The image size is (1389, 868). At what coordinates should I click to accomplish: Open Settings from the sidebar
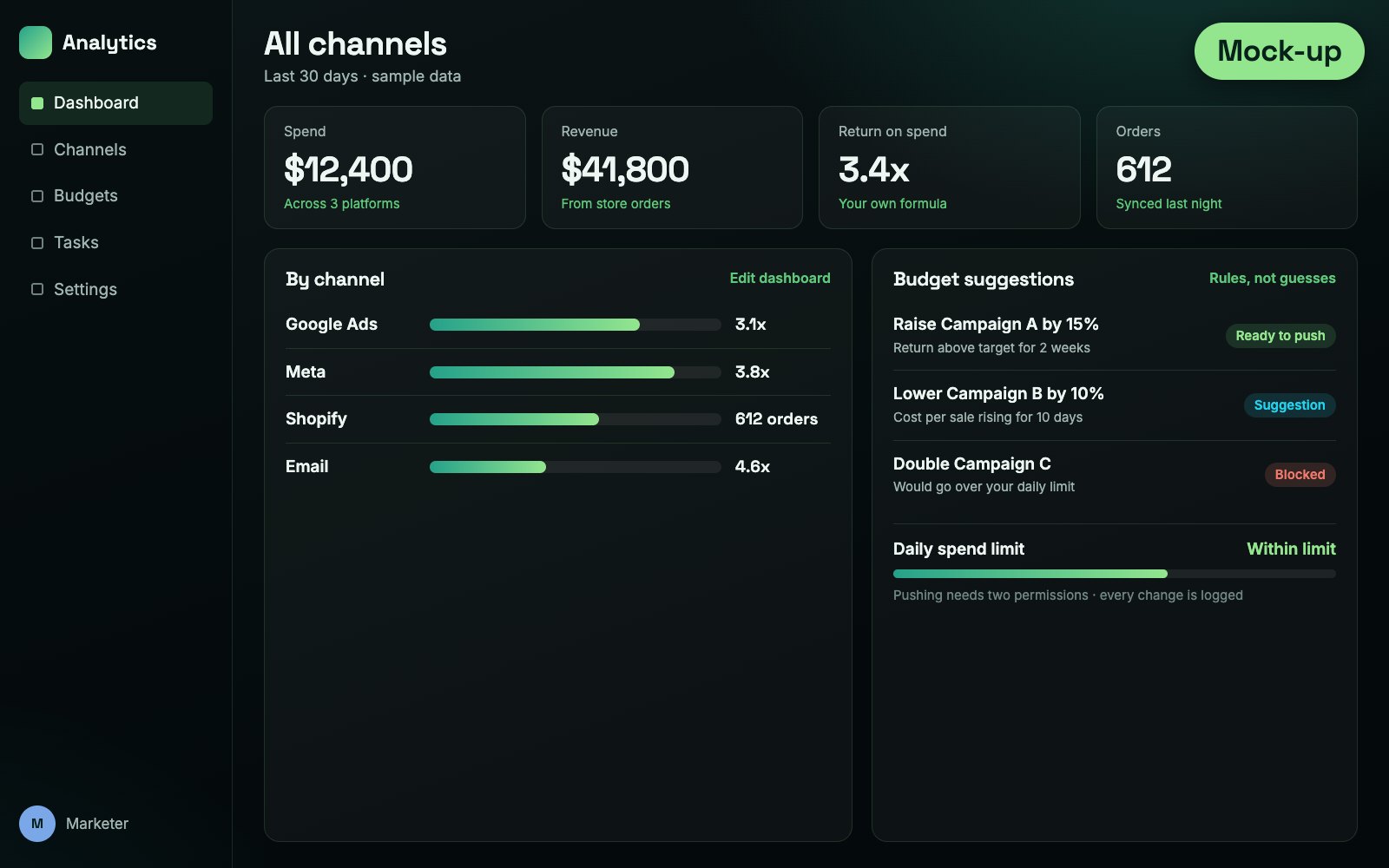(115, 289)
